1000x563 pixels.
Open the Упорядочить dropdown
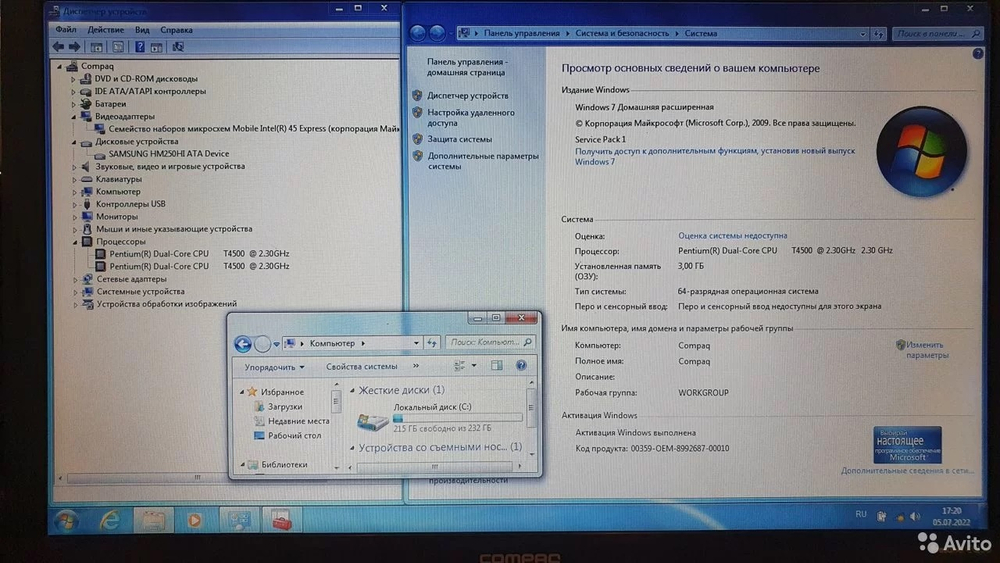[x=274, y=367]
